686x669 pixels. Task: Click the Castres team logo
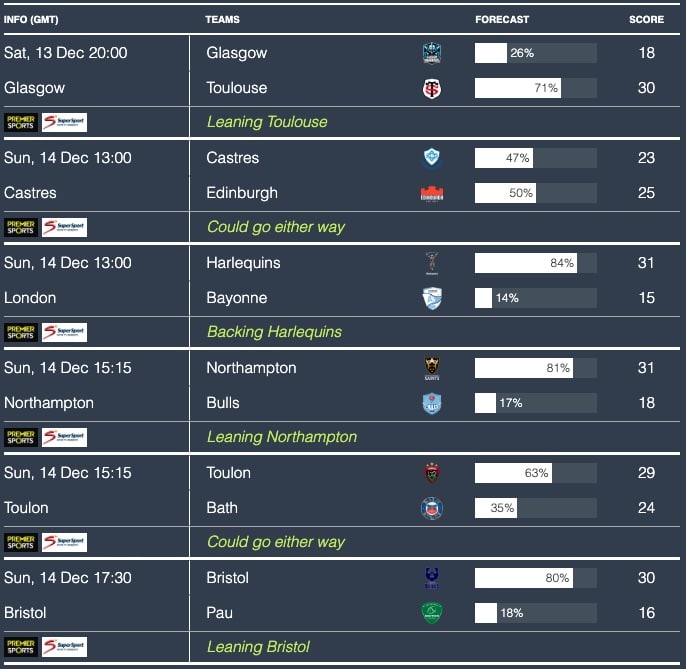[x=432, y=158]
